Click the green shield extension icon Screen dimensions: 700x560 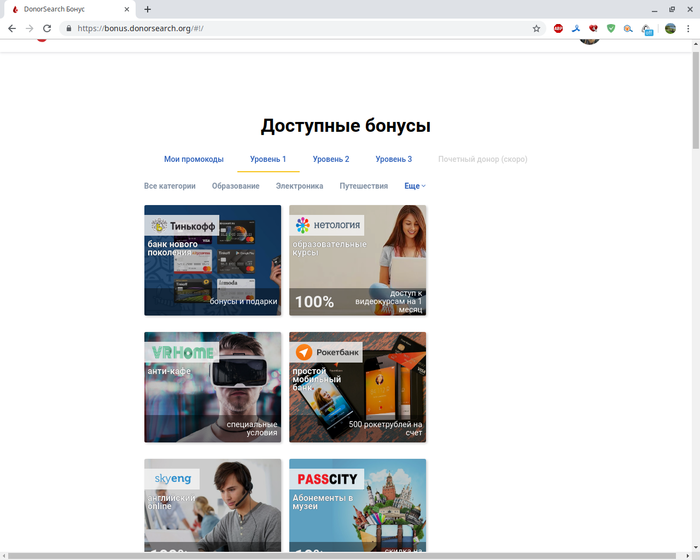point(611,29)
